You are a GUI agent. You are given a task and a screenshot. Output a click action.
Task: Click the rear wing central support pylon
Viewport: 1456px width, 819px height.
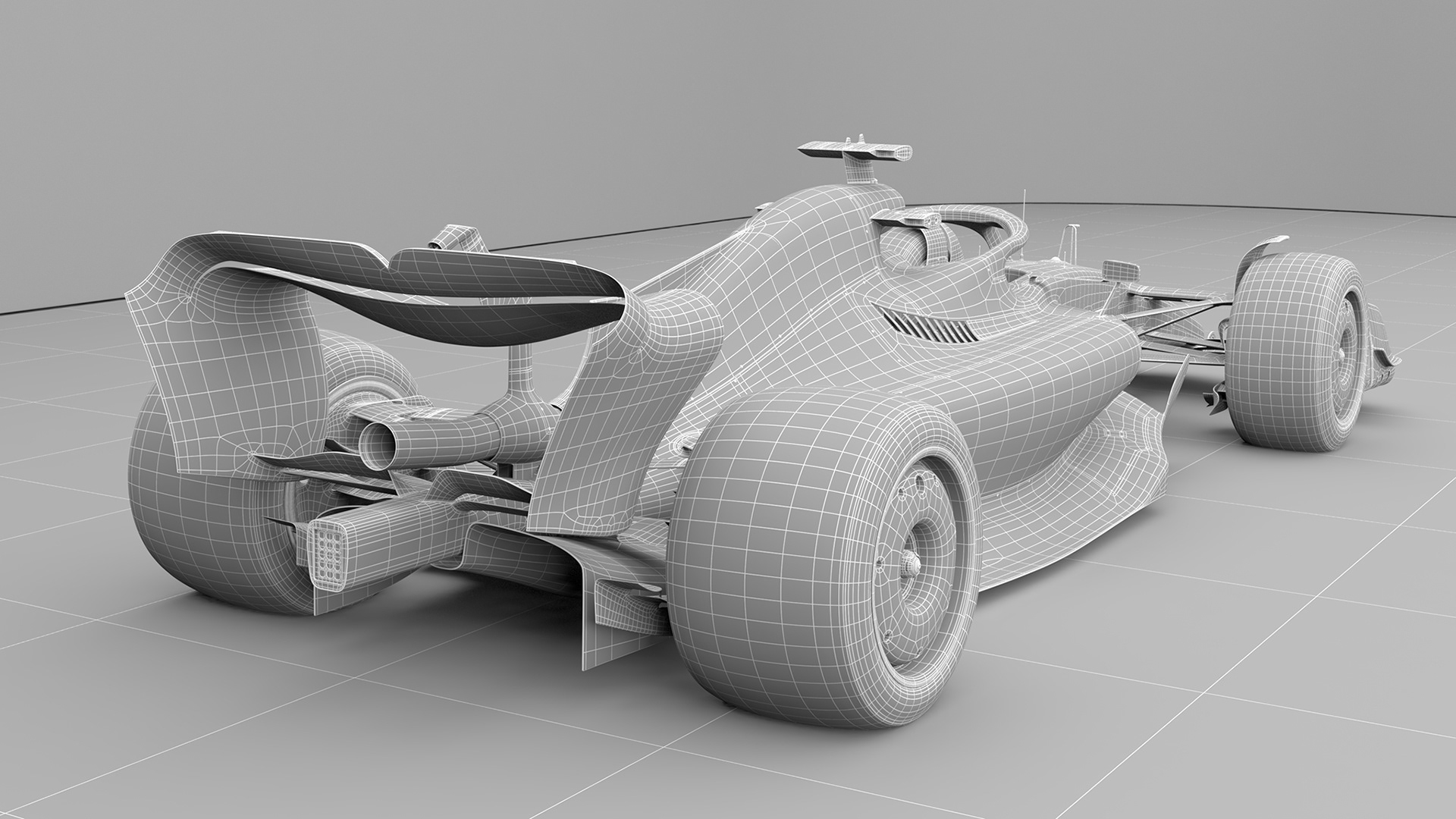[x=521, y=372]
